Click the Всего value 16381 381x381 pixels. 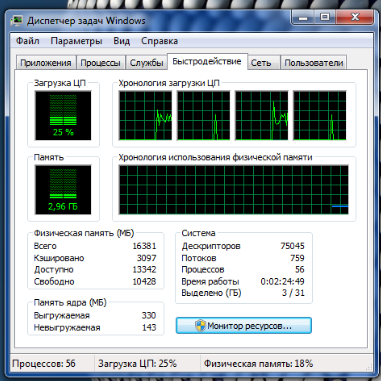144,246
